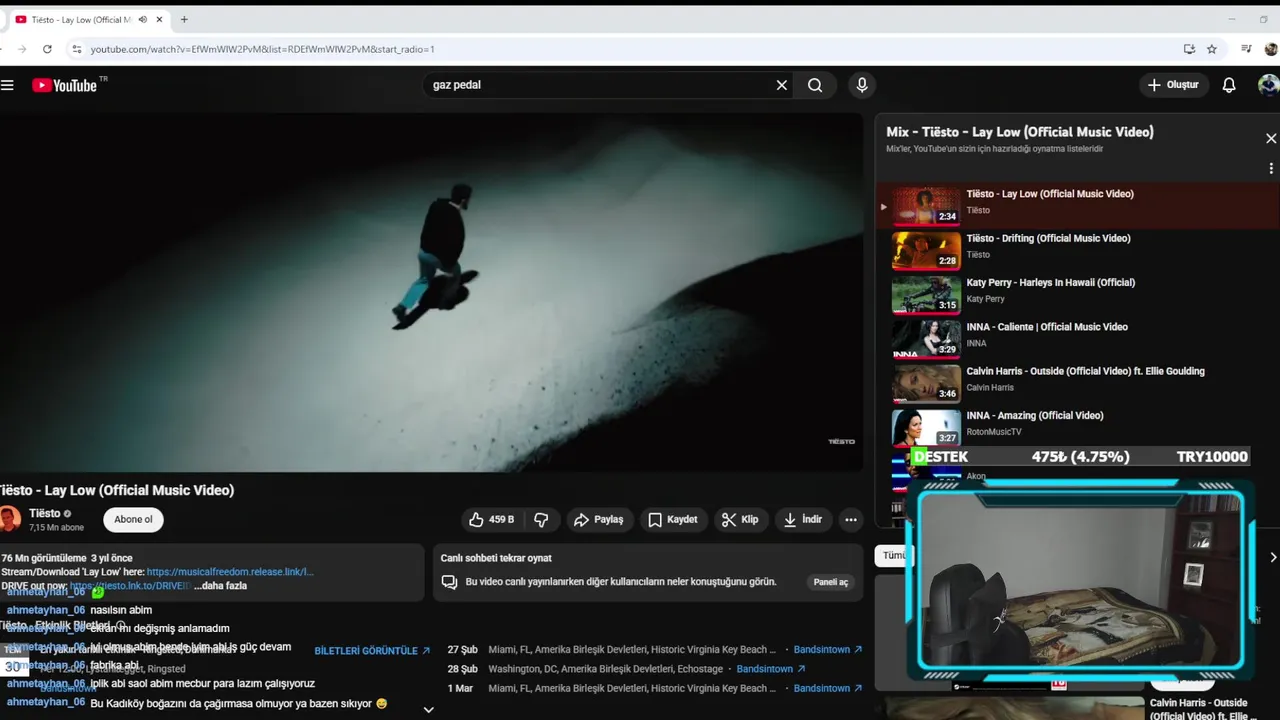Create a clip with Klip button
The width and height of the screenshot is (1280, 720).
(740, 519)
